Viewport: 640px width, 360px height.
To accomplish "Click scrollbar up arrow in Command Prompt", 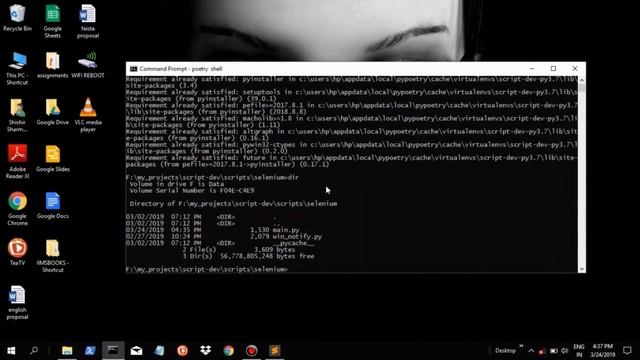I will point(582,80).
